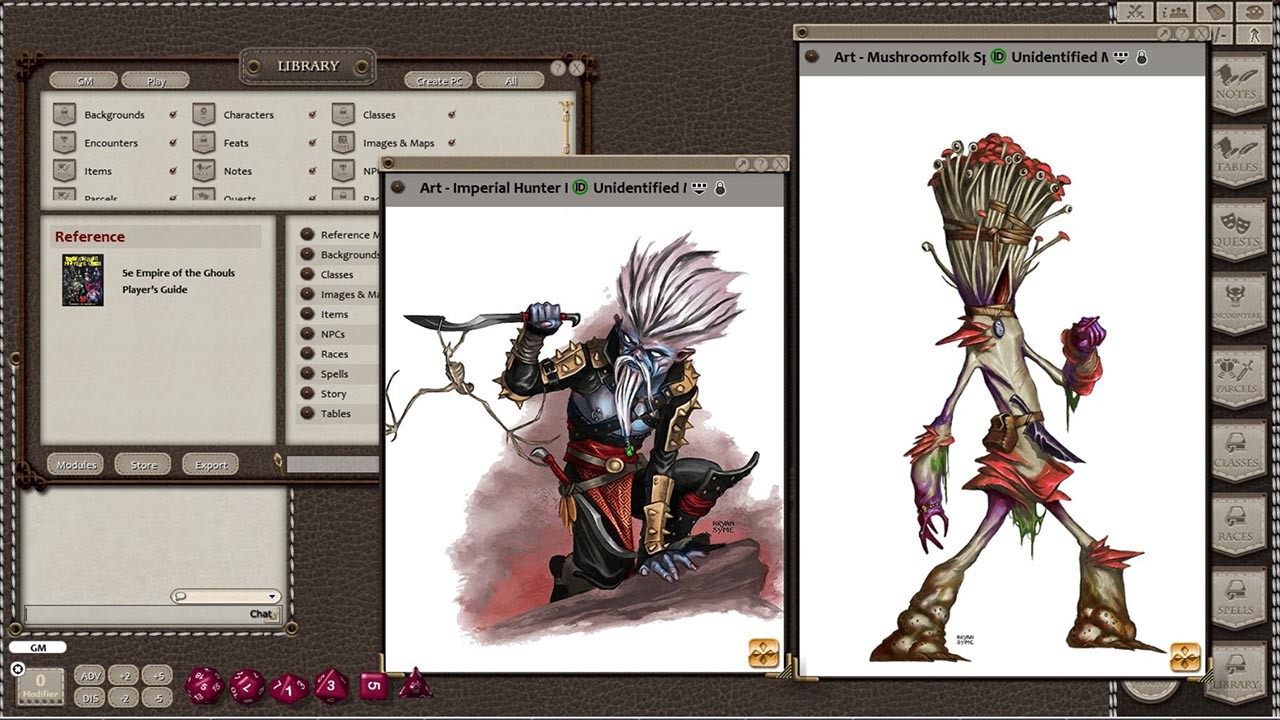Toggle the Backgrounds checkbox in Library
The image size is (1280, 720).
coord(173,115)
